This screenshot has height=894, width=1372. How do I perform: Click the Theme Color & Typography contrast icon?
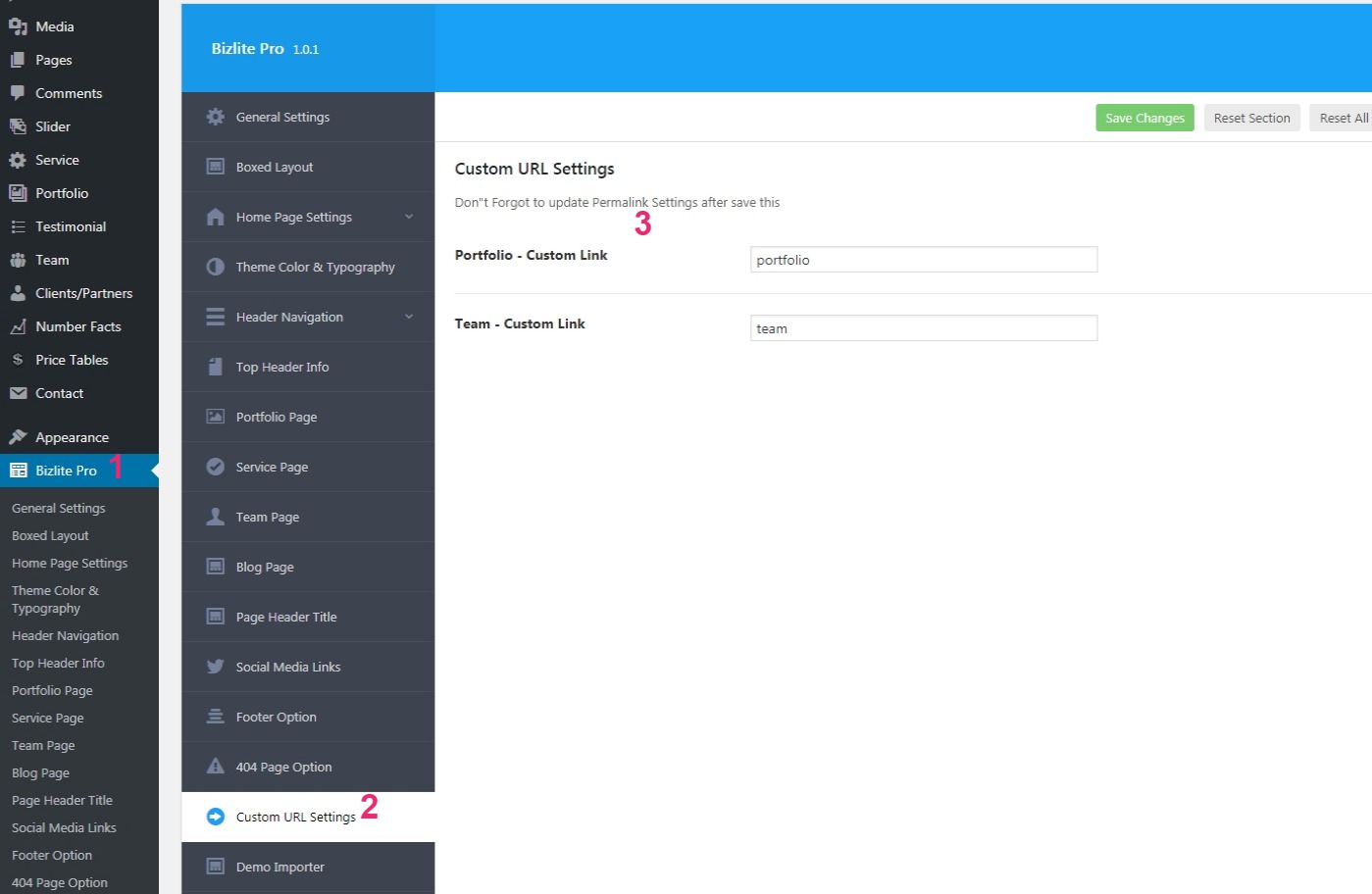tap(216, 267)
